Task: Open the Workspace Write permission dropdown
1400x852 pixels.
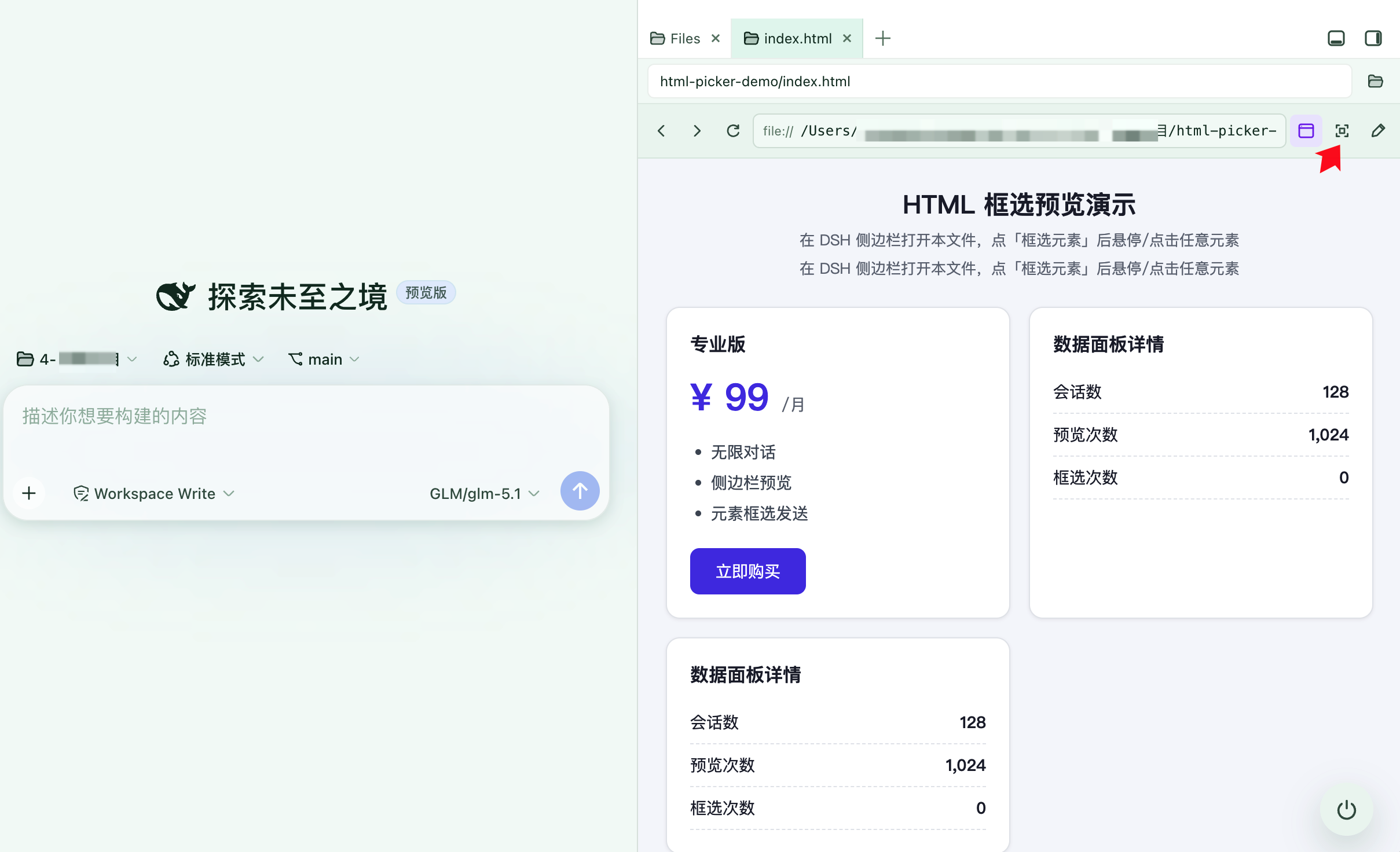Action: click(154, 493)
